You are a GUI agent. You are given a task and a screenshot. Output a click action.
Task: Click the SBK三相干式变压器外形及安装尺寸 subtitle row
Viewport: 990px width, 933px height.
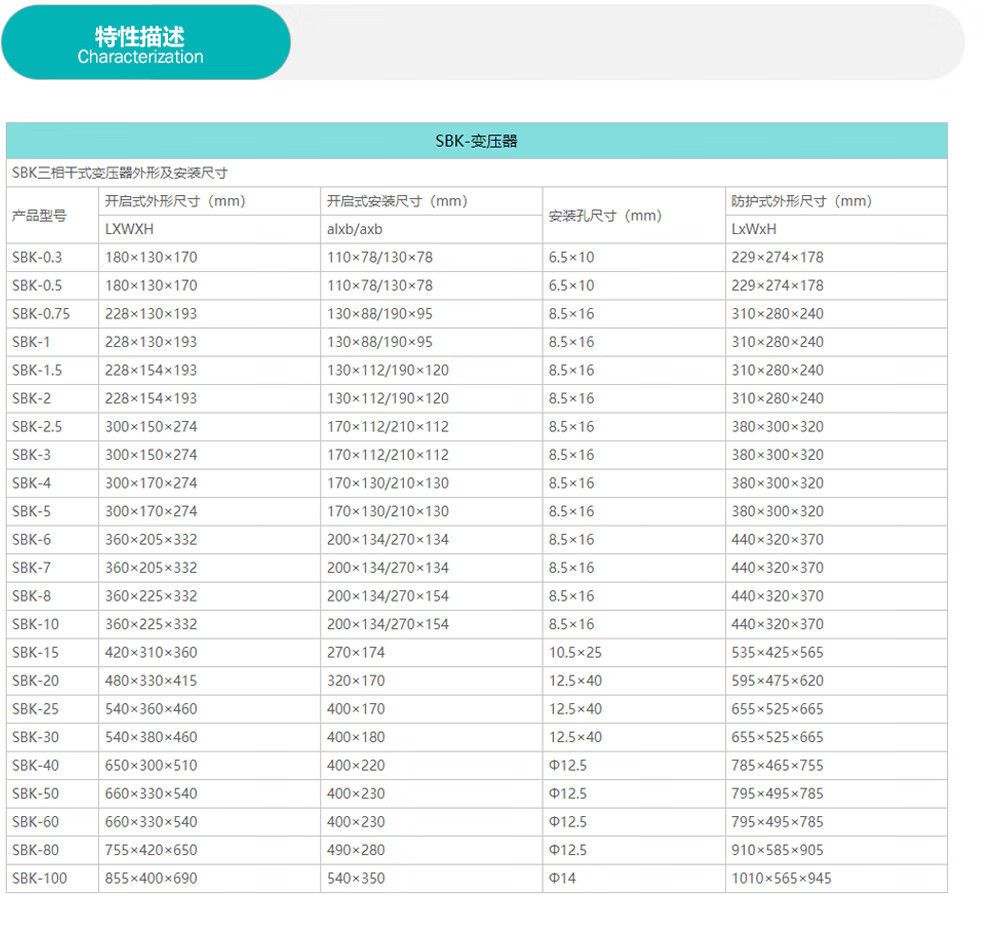click(120, 173)
